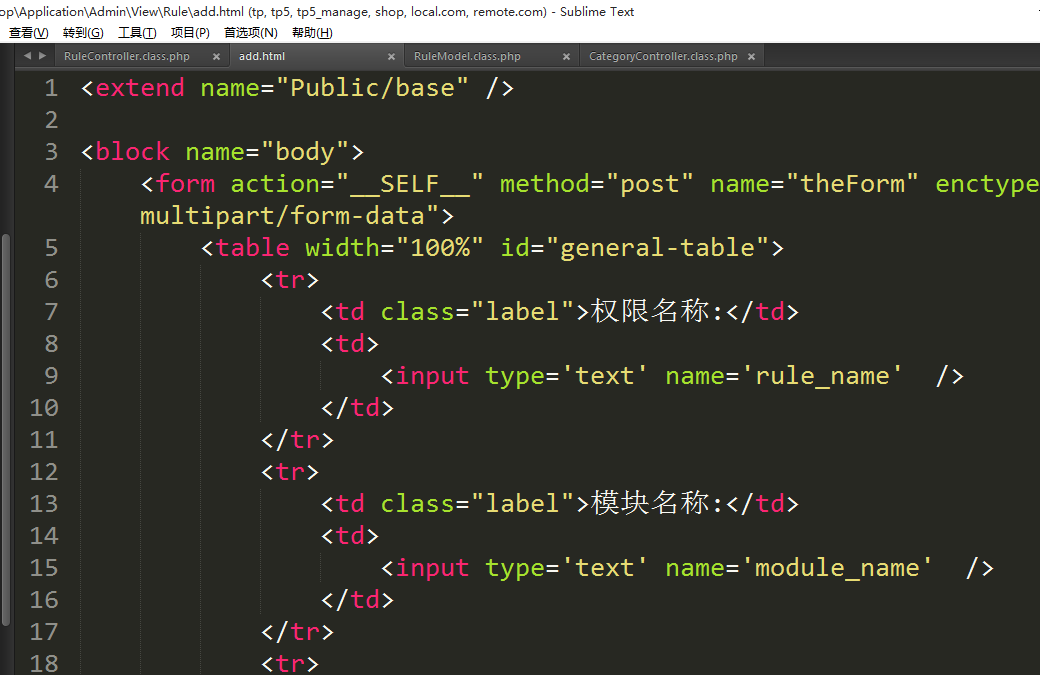Close the add.html tab

tap(391, 57)
